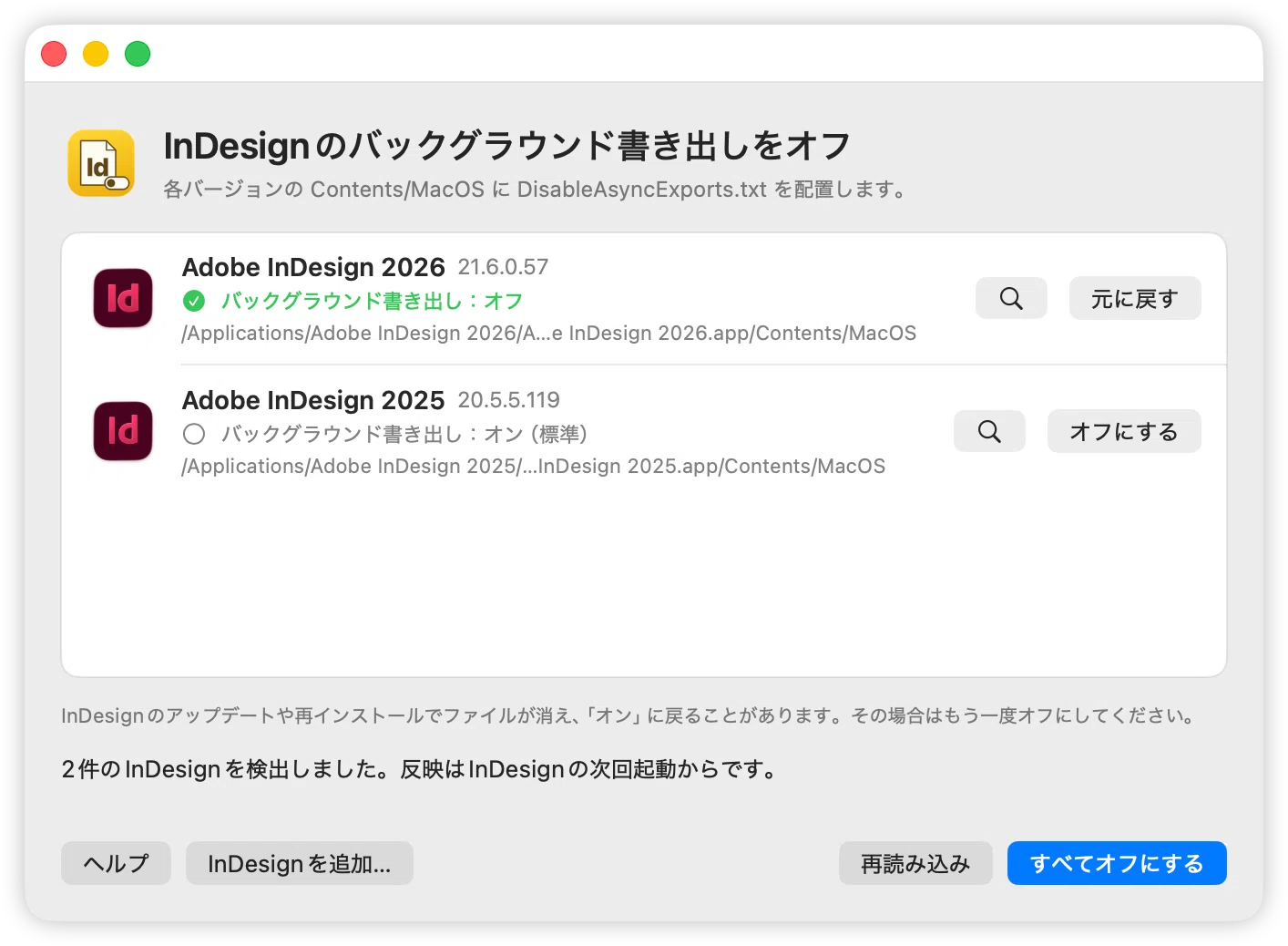Click version number 21.6.0.57
Screen dimensions: 1288x946
tap(503, 267)
